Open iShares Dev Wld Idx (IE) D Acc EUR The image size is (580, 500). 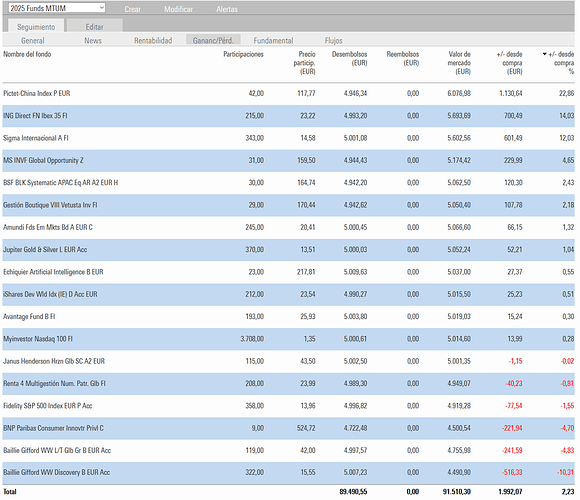50,294
